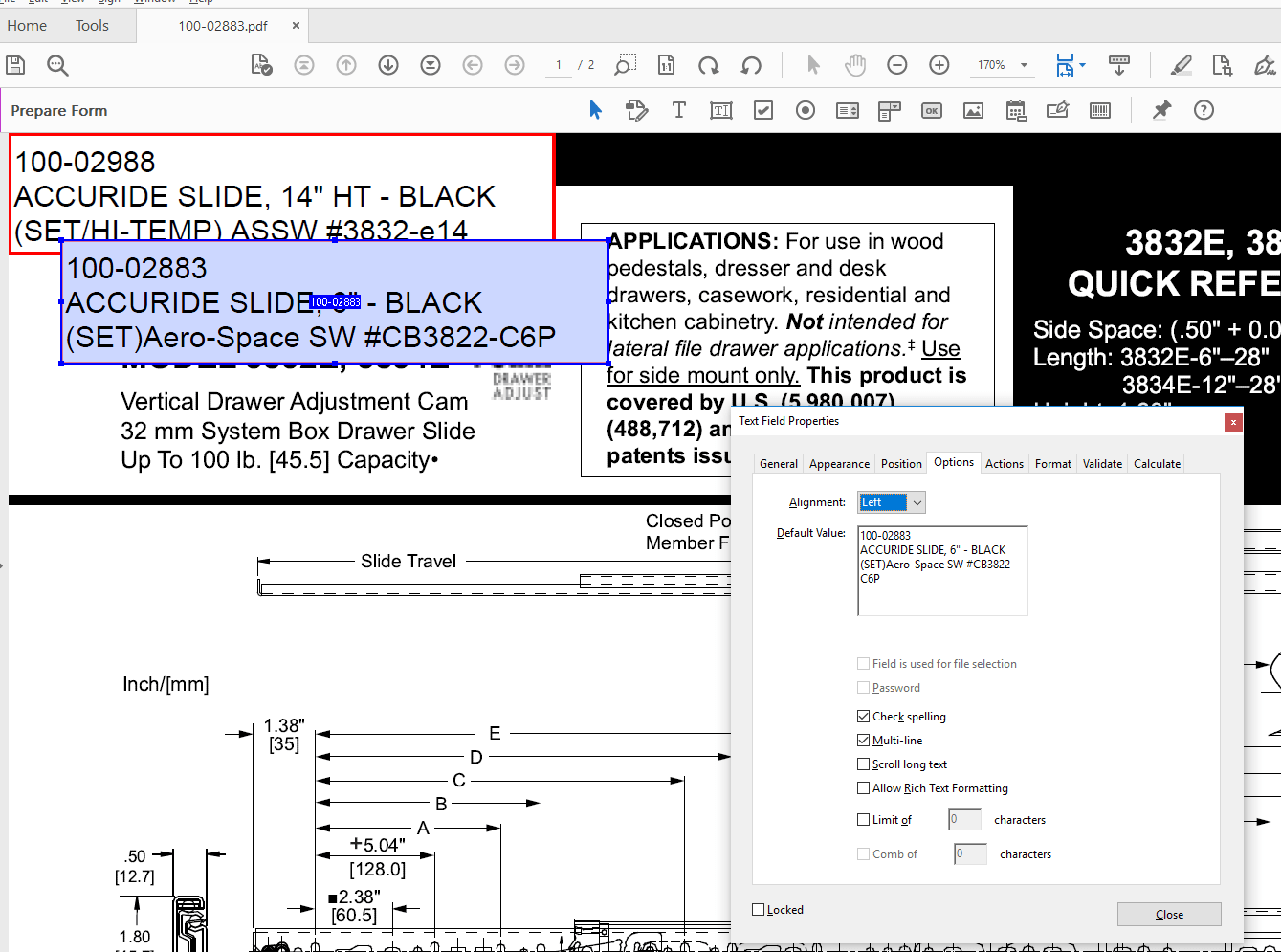Enable Scroll long text
Image resolution: width=1281 pixels, height=952 pixels.
864,764
